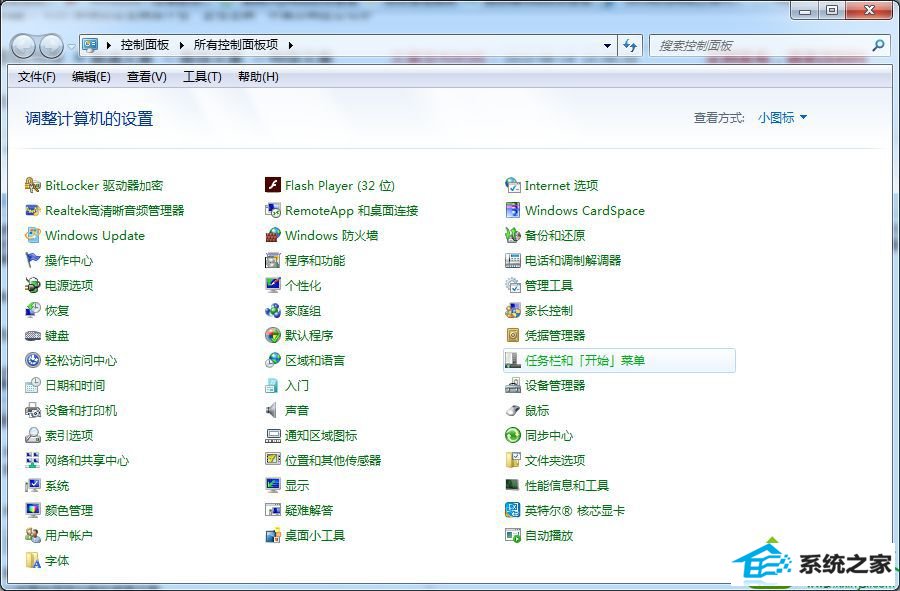Click the 同步中心 green icon
The height and width of the screenshot is (591, 900).
tap(513, 436)
